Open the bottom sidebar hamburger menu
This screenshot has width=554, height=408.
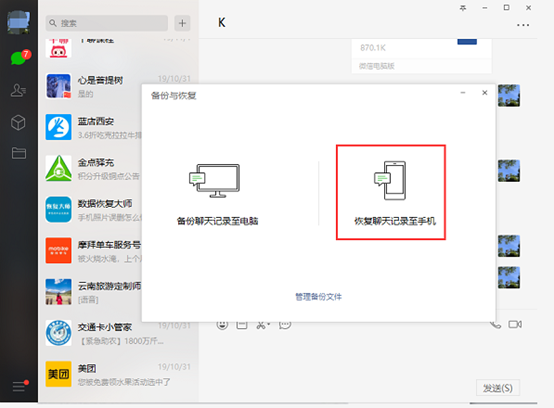(x=19, y=386)
